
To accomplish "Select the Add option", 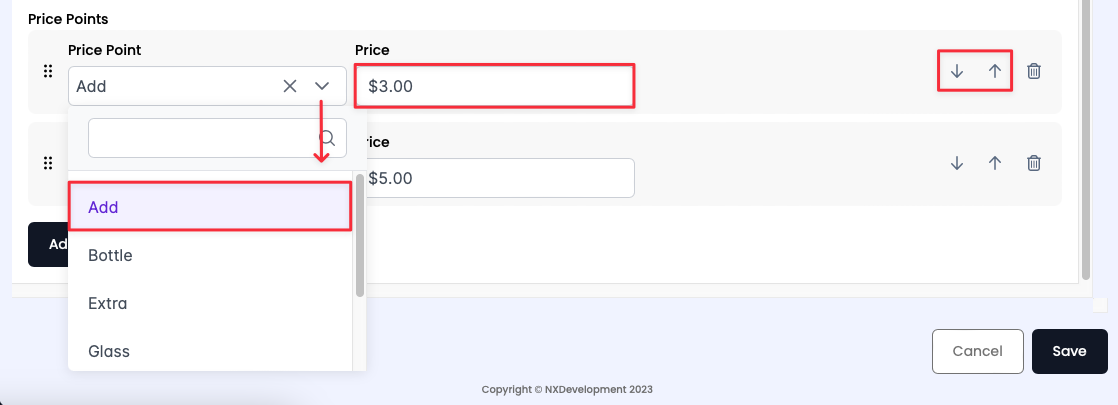I will click(x=209, y=207).
